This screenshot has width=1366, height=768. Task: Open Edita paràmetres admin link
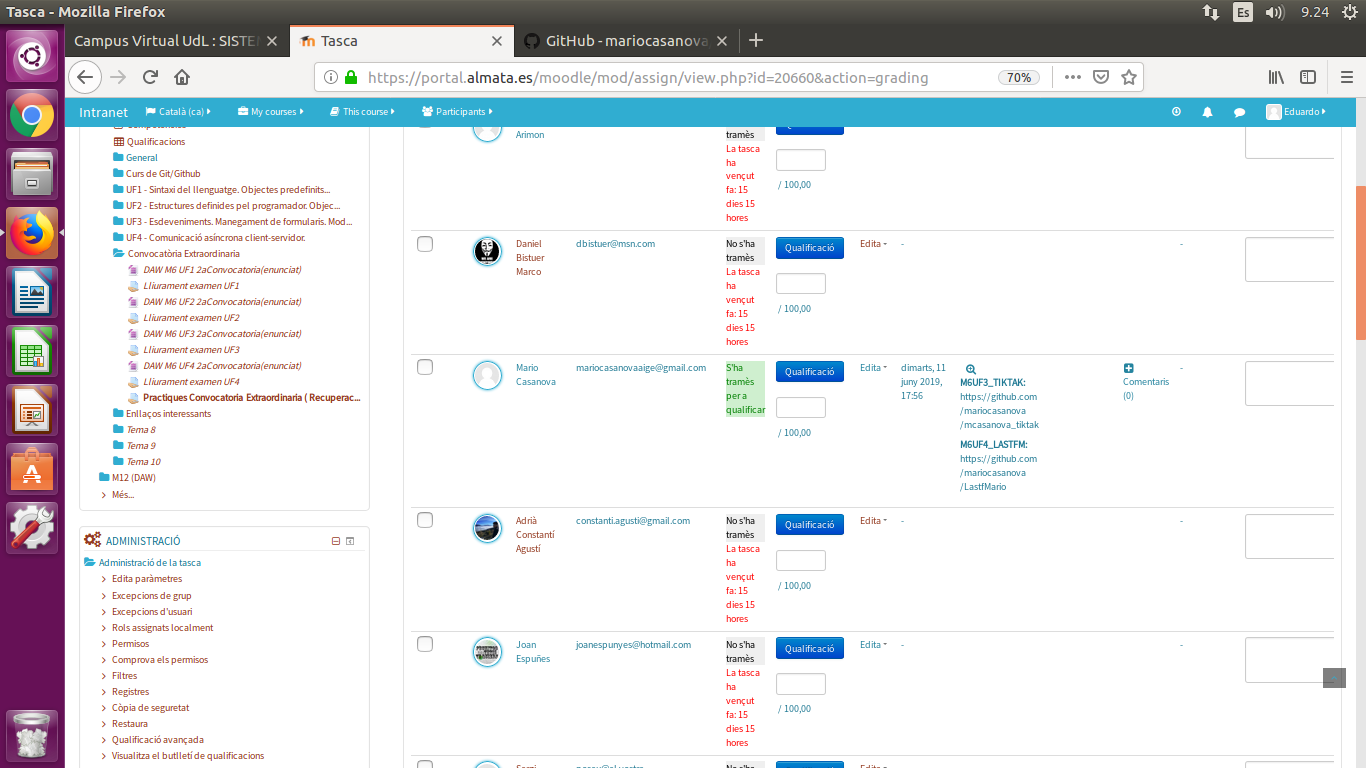(x=147, y=579)
